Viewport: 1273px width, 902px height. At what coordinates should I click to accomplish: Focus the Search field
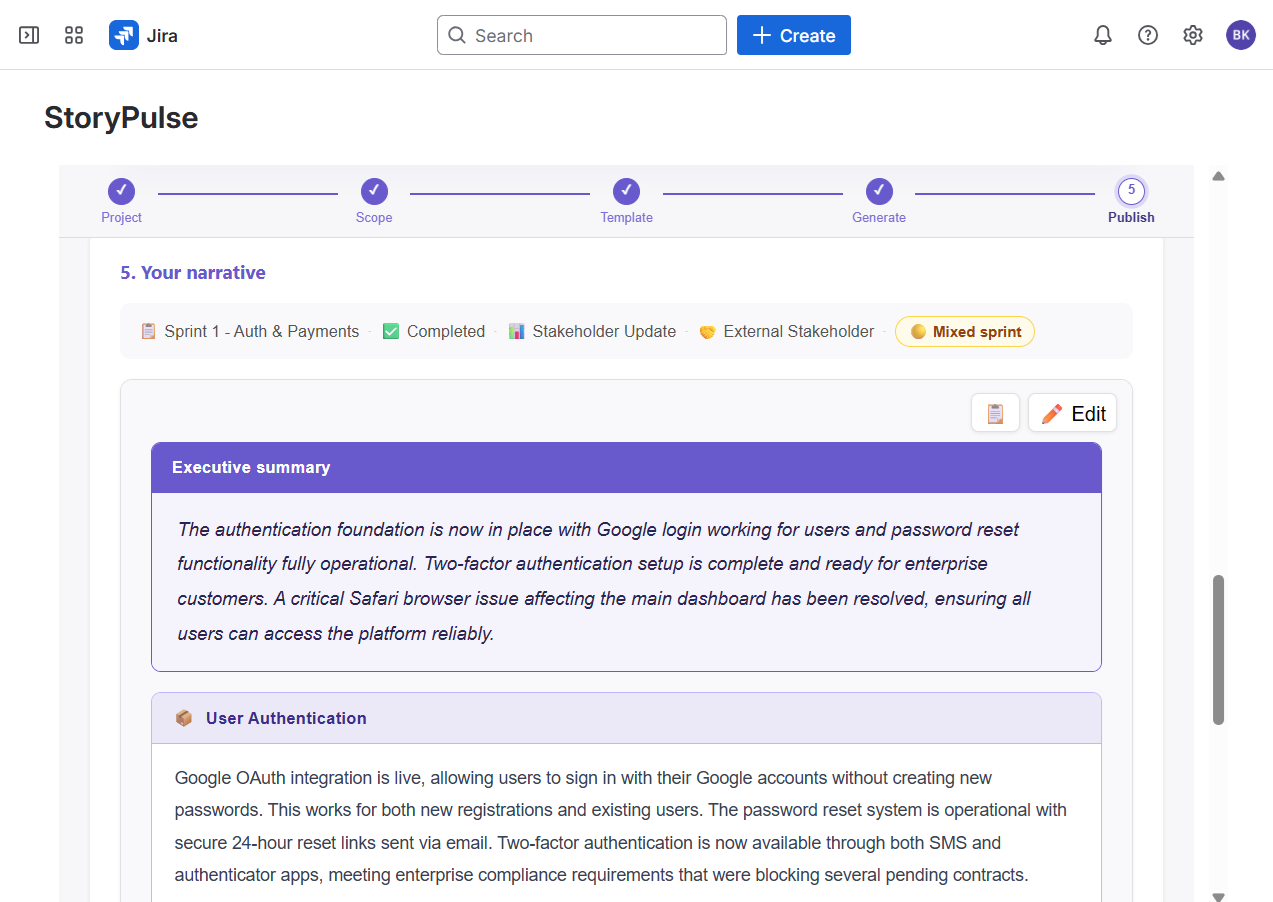(582, 35)
